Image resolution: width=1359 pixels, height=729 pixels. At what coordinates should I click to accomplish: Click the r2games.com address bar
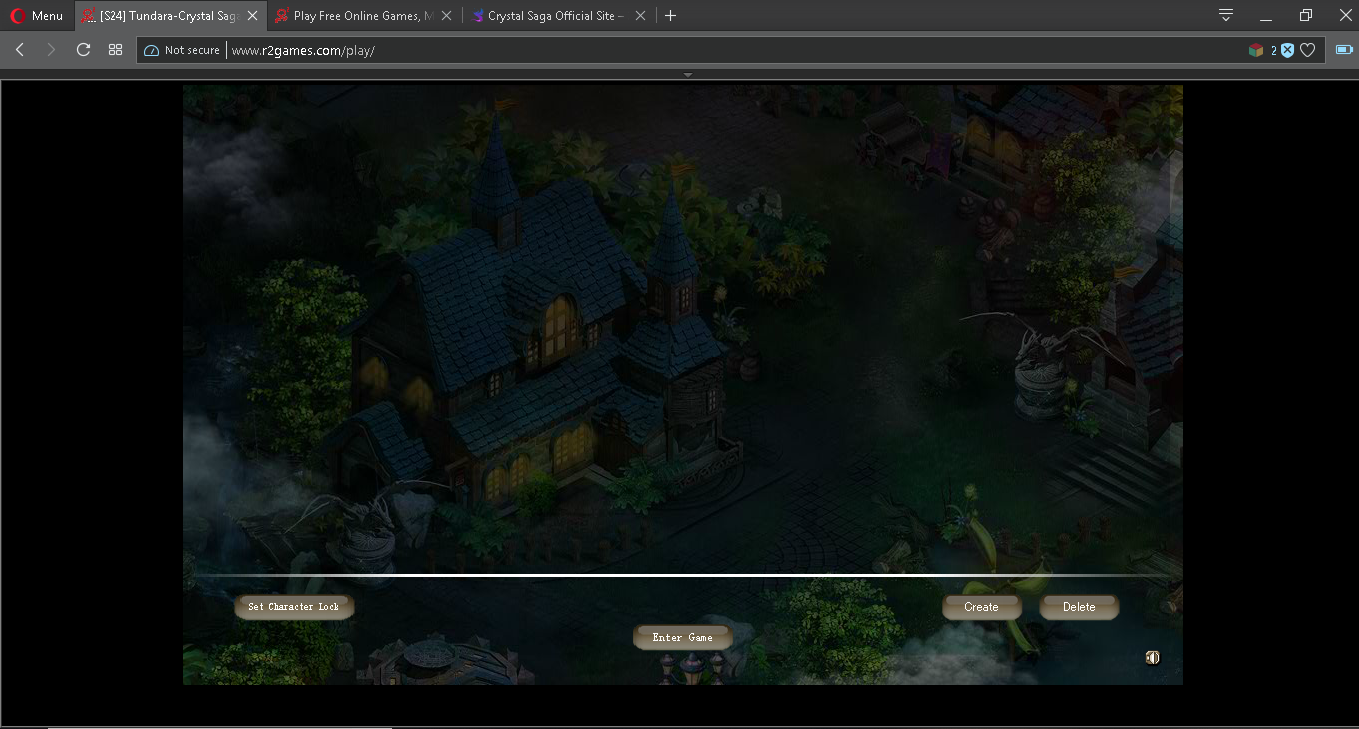coord(700,50)
